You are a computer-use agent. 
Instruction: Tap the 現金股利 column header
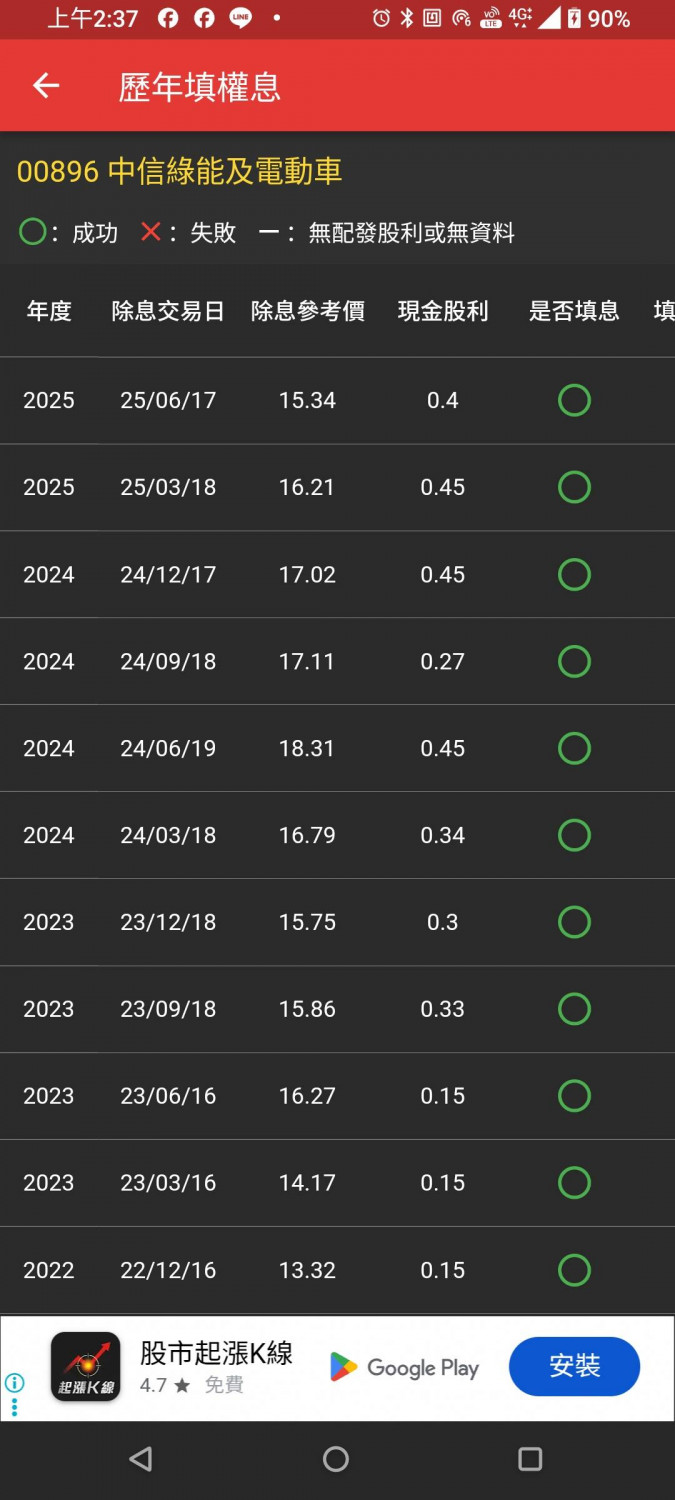pos(443,311)
